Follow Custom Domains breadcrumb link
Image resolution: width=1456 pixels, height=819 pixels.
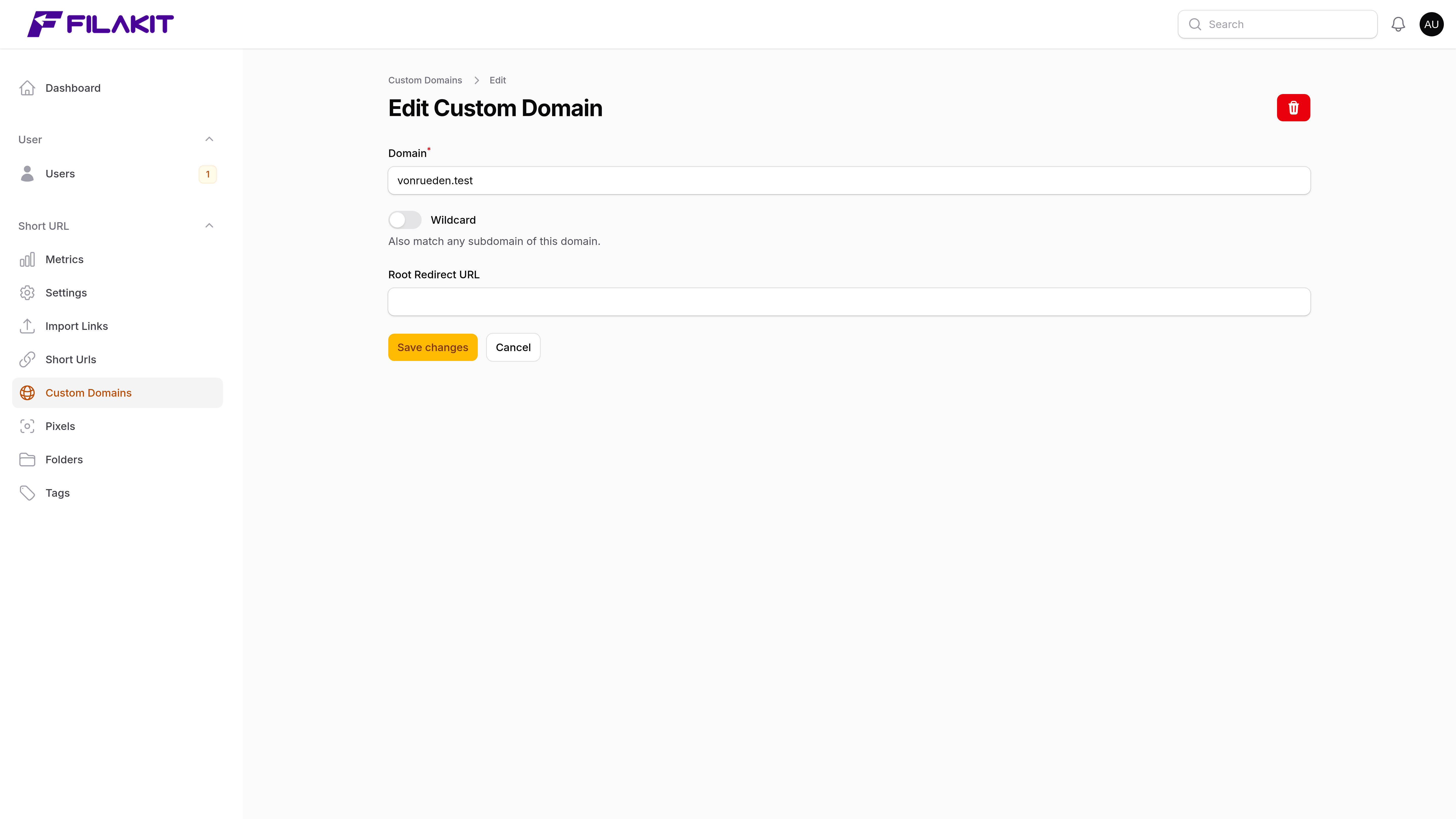coord(425,80)
